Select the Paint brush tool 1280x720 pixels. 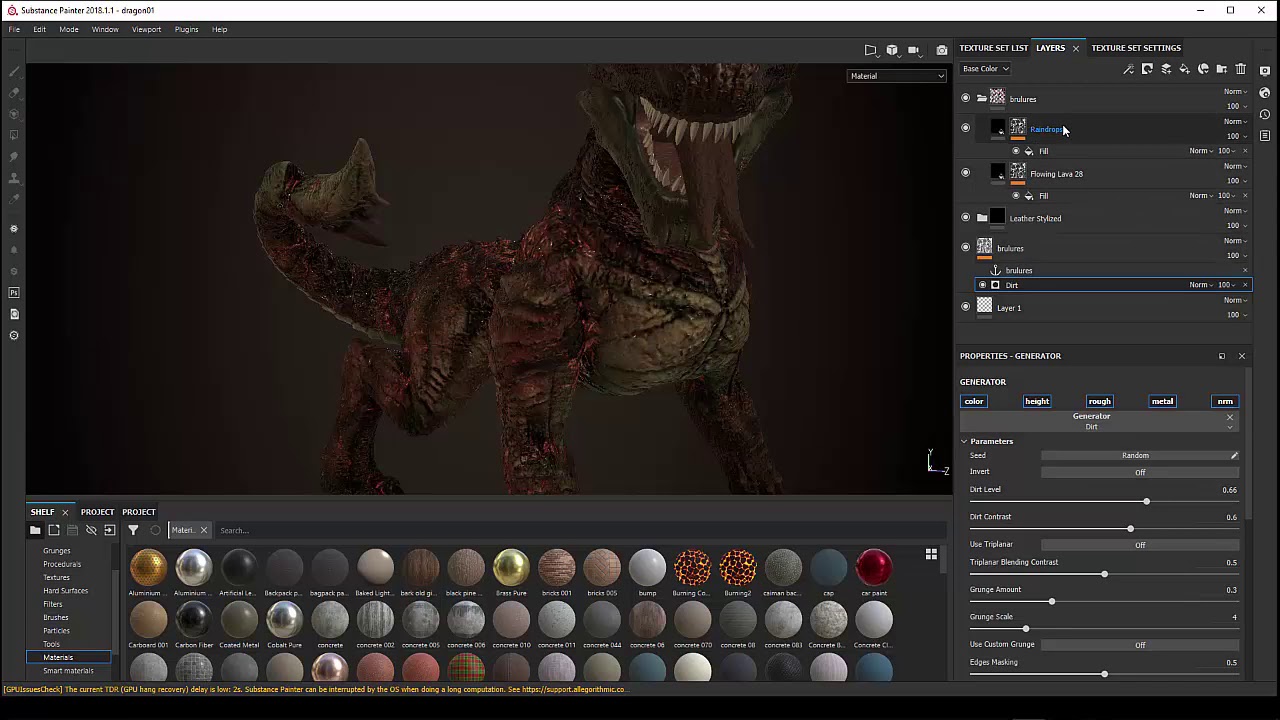[14, 72]
